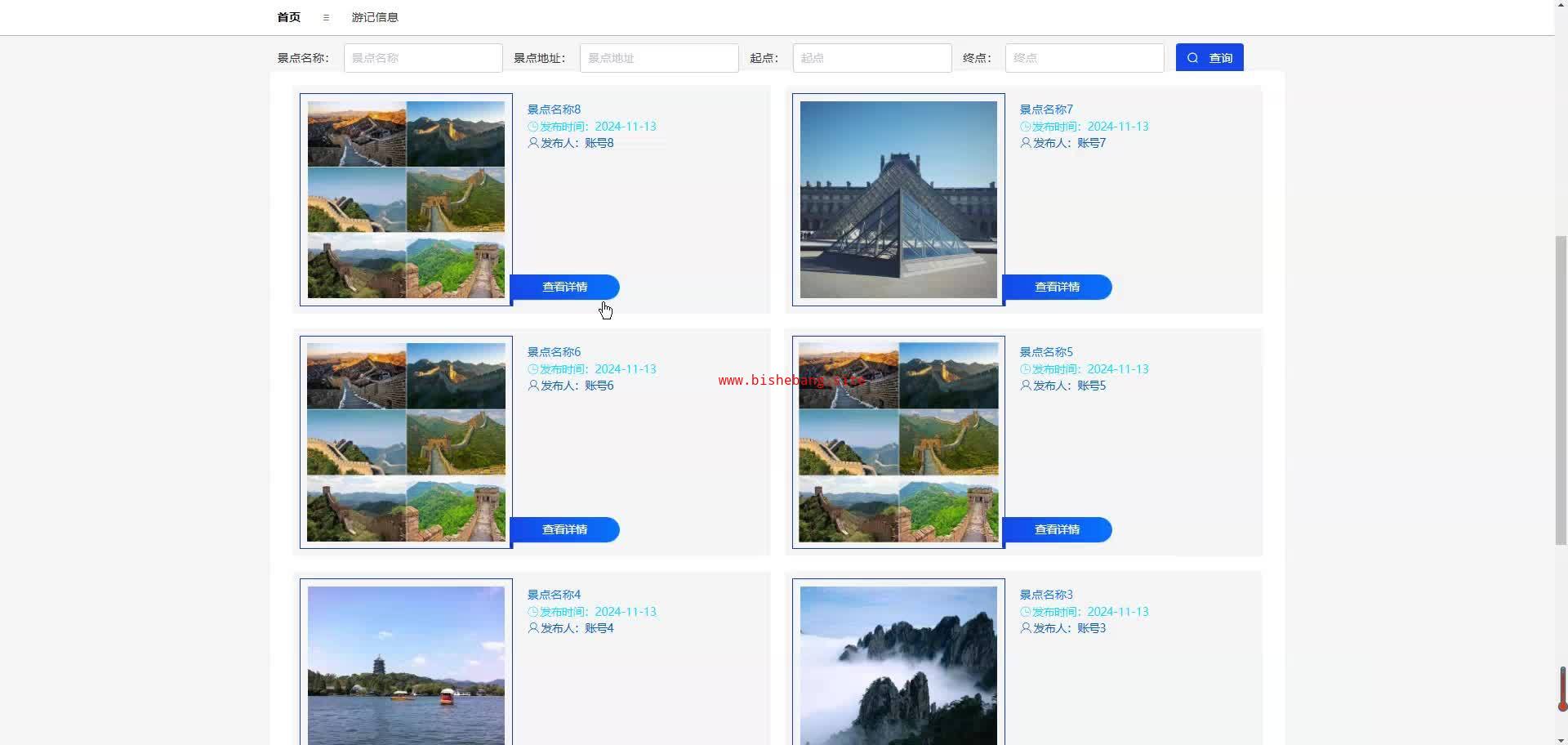The width and height of the screenshot is (1568, 745).
Task: Click the clock icon for 景点名称3
Action: (x=1025, y=612)
